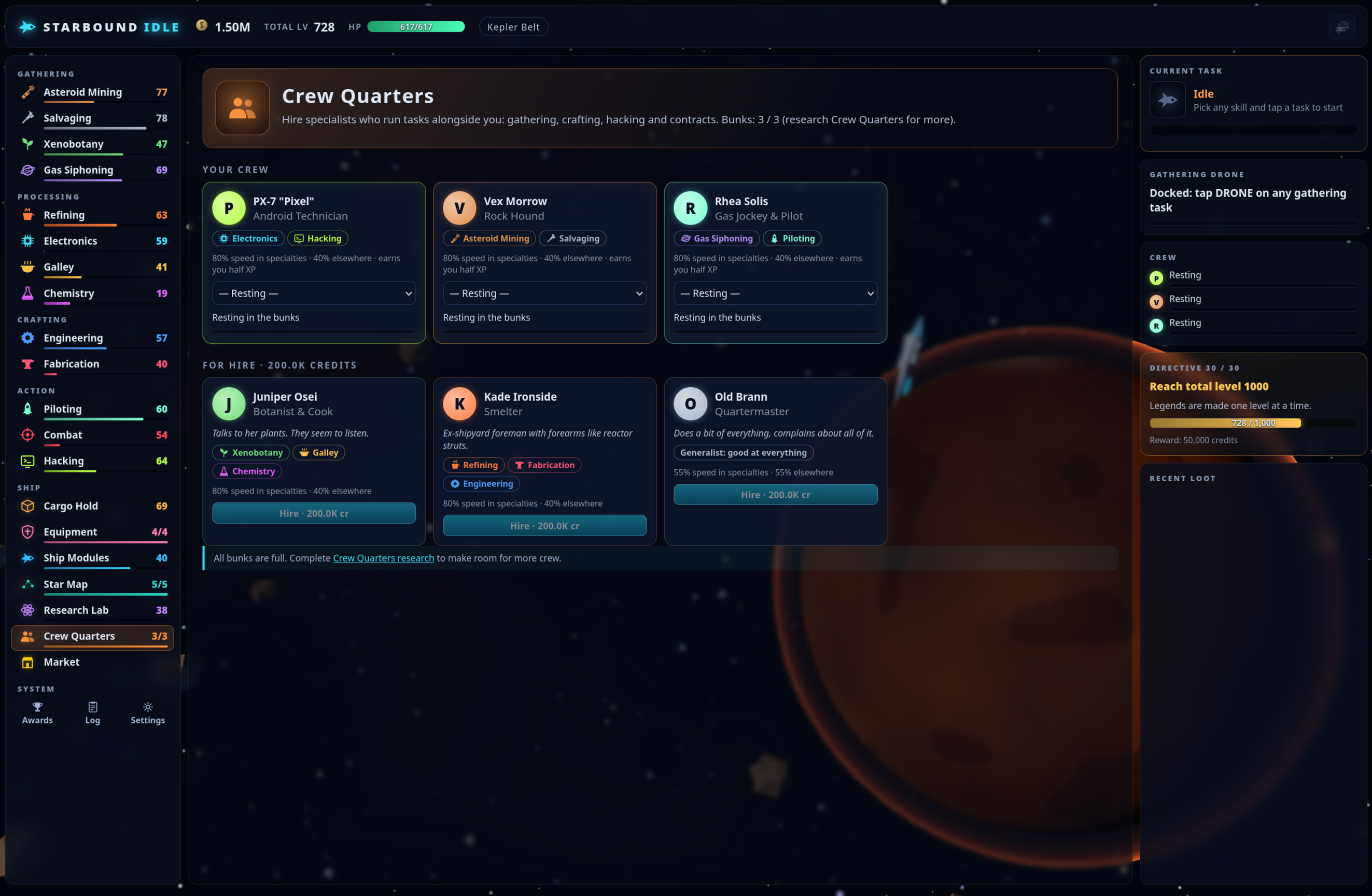This screenshot has width=1372, height=896.
Task: Click the Kepler Belt location button
Action: tap(513, 27)
